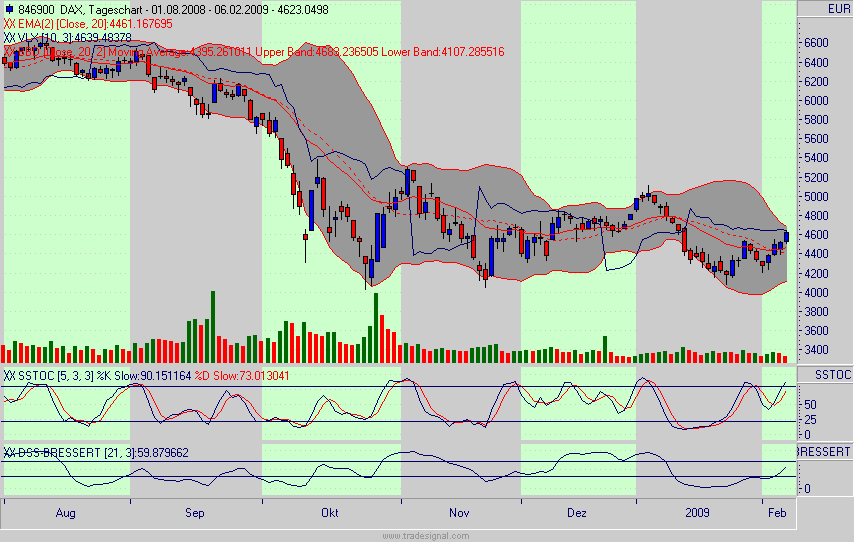The height and width of the screenshot is (542, 854).
Task: Click the '%D Slow:73.013041' red label
Action: [x=242, y=376]
